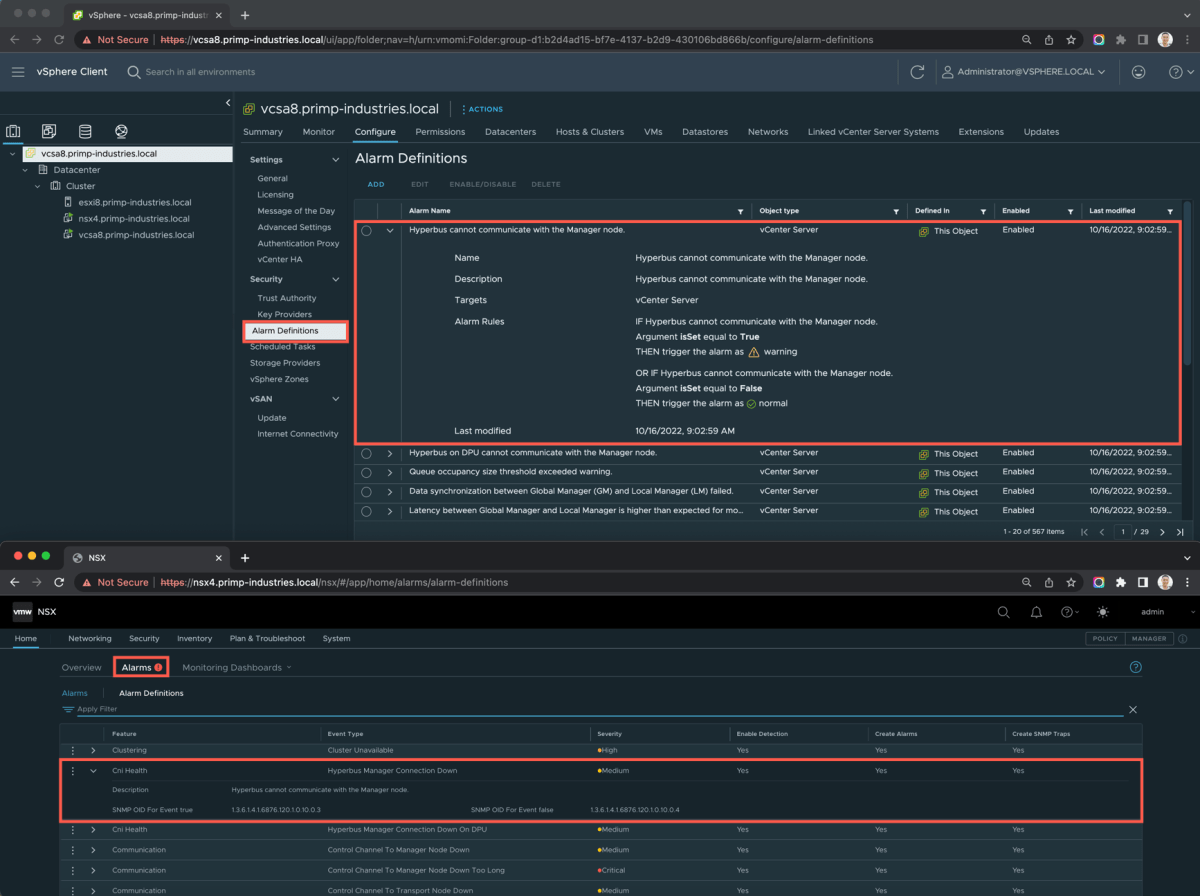Filter the Alarm Name column
1200x896 pixels.
click(740, 212)
